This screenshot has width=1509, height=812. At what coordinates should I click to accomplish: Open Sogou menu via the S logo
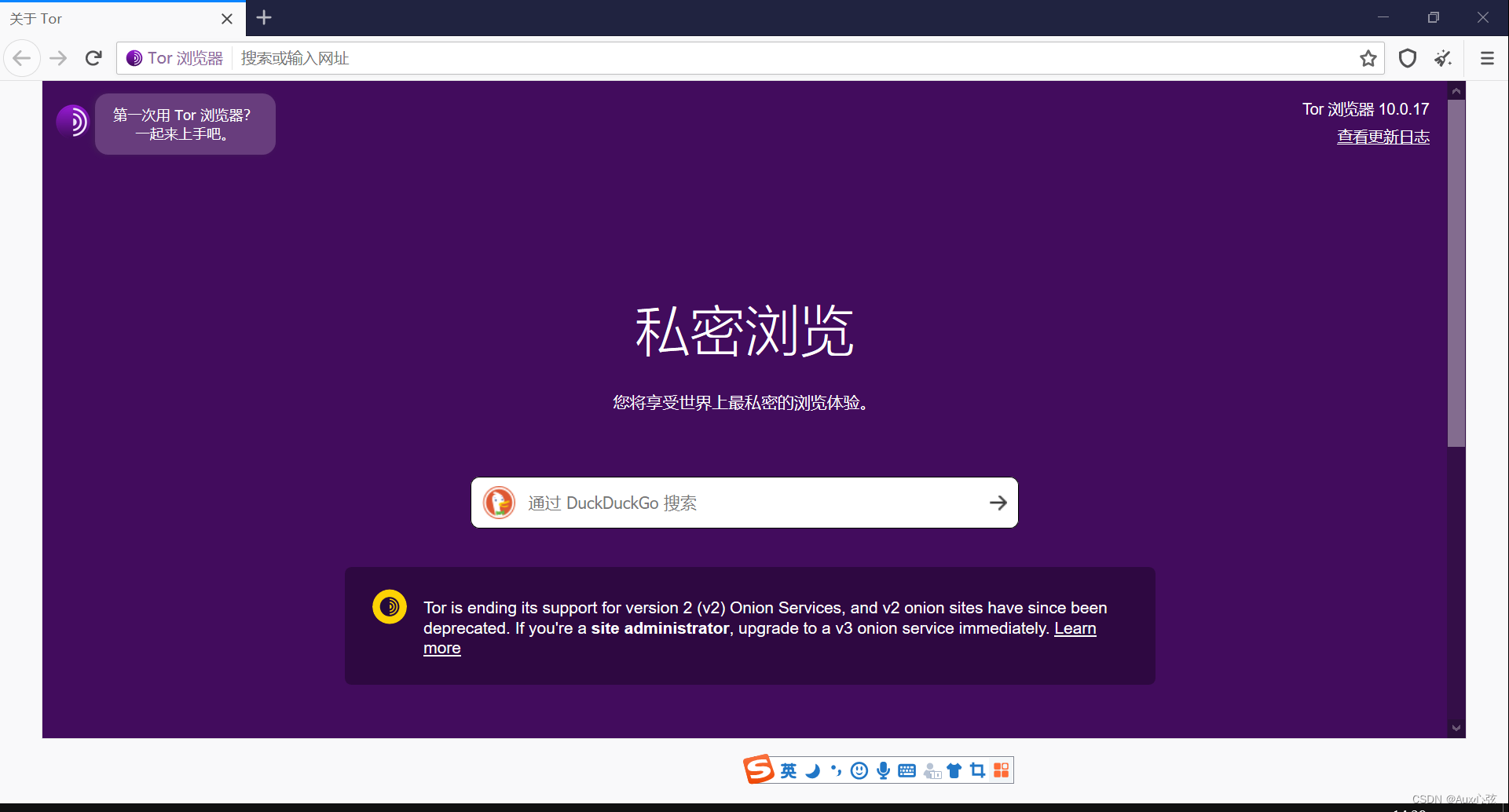click(x=757, y=770)
